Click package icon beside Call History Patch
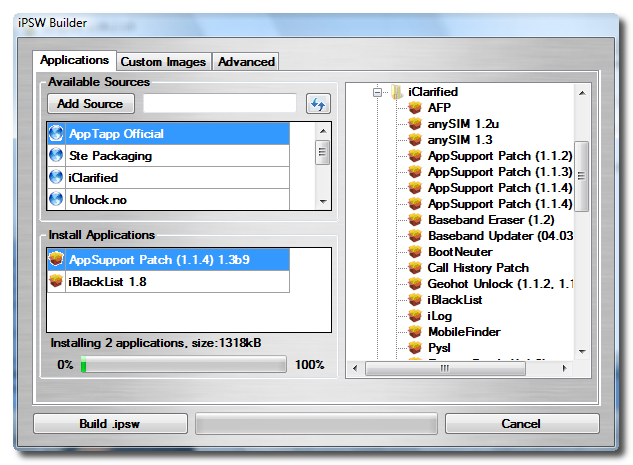The width and height of the screenshot is (633, 465). click(x=415, y=268)
